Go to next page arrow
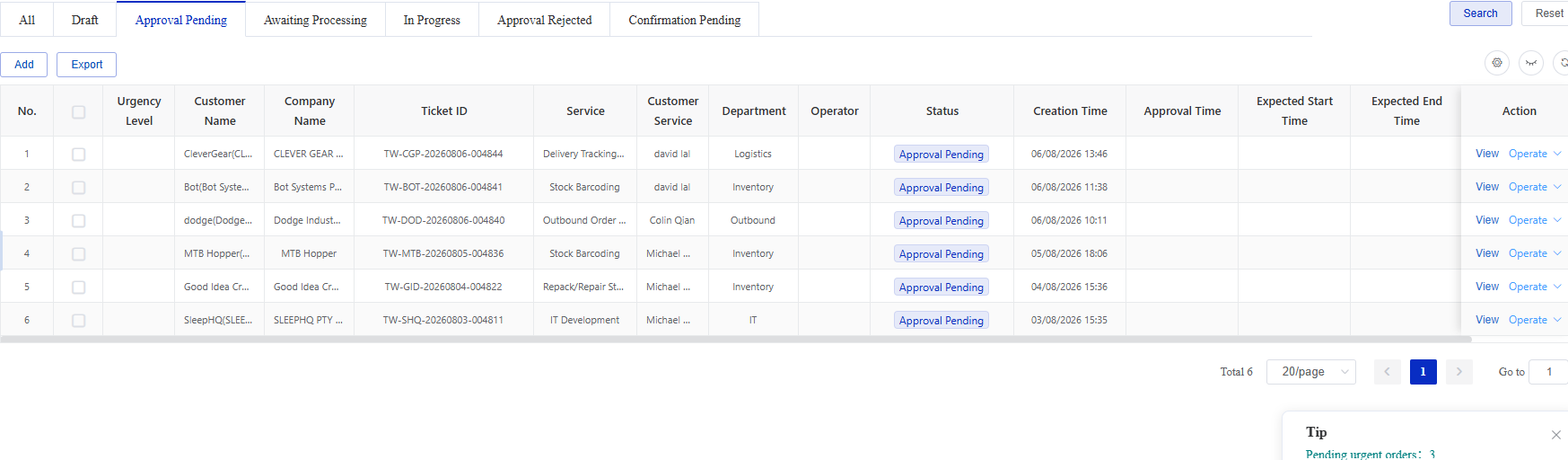 (1459, 372)
